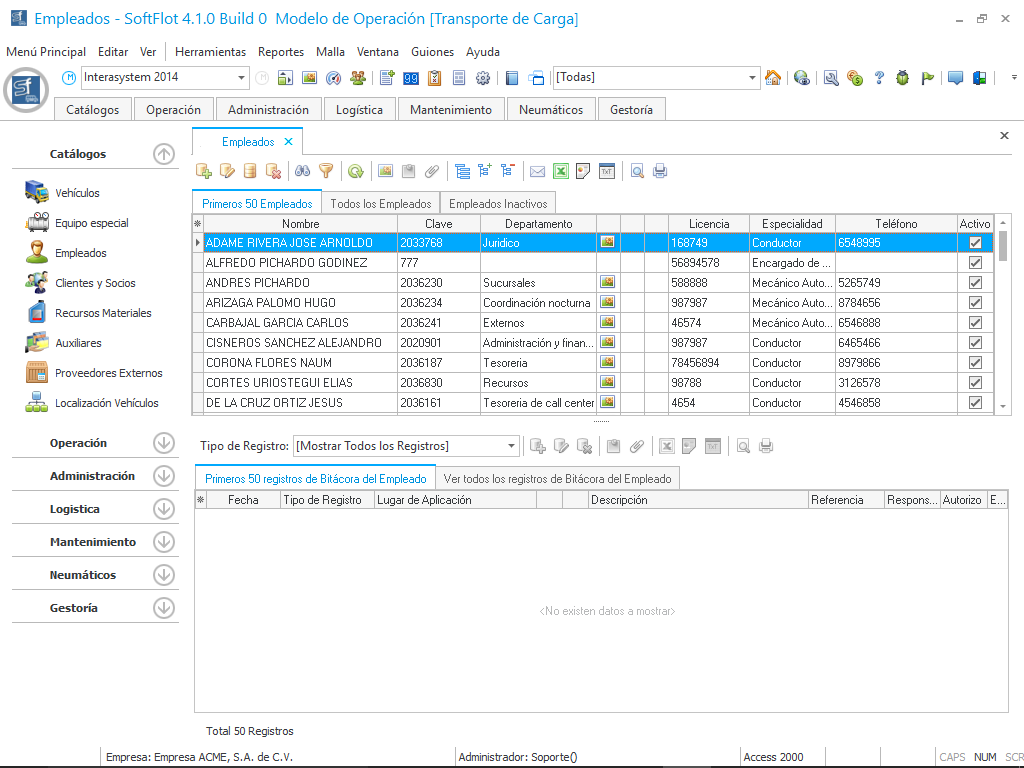Open the Reportes menu
Viewport: 1024px width, 768px height.
pyautogui.click(x=280, y=52)
